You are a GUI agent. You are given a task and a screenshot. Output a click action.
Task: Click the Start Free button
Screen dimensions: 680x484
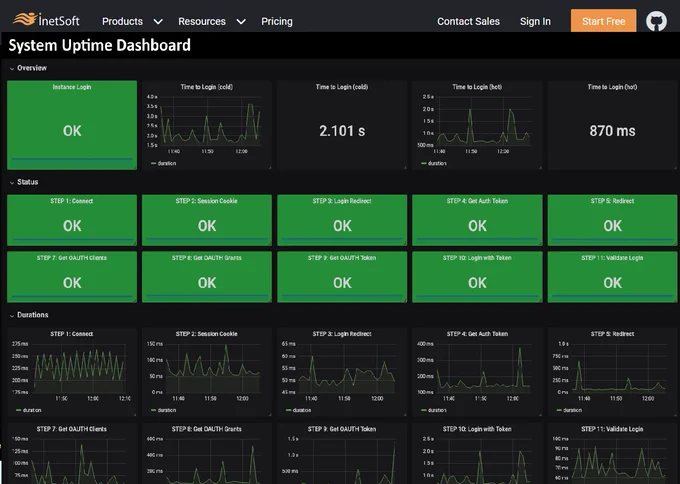click(x=603, y=21)
